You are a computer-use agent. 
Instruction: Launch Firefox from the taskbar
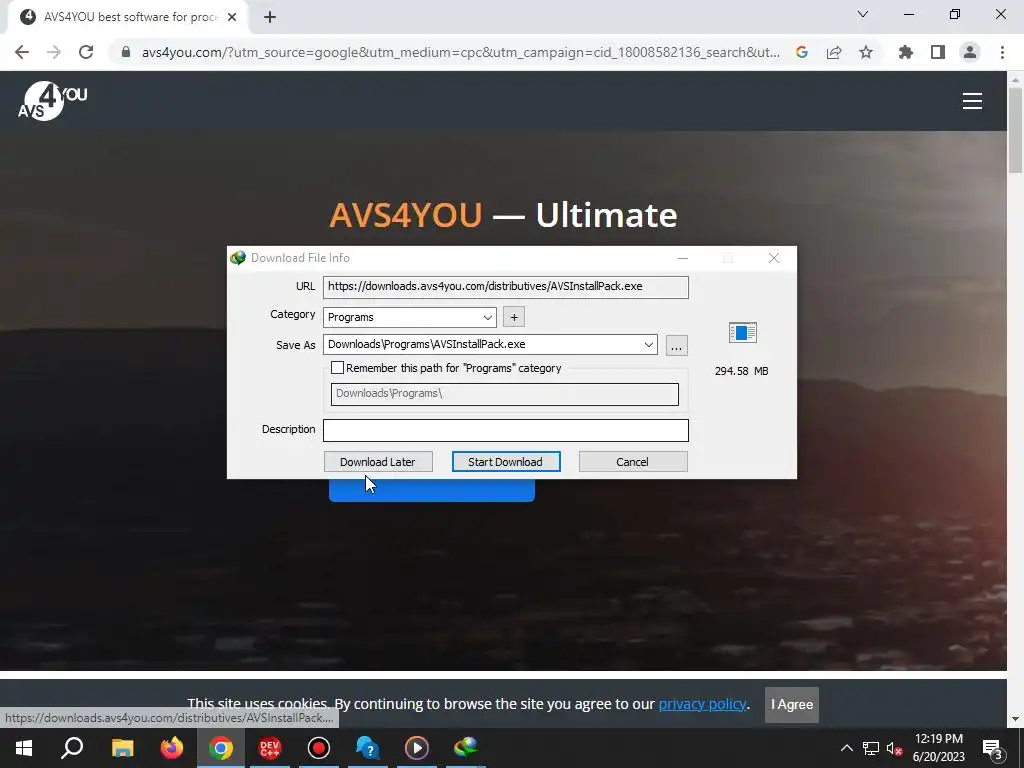coord(172,748)
